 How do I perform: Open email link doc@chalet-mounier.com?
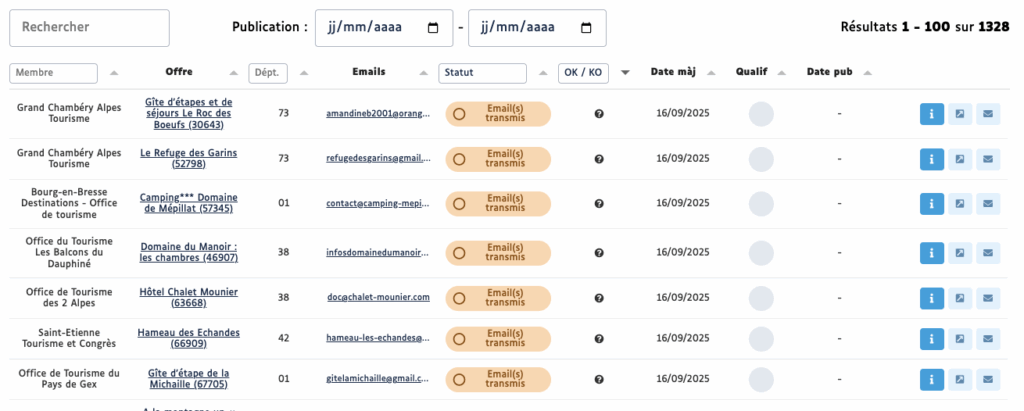[377, 298]
